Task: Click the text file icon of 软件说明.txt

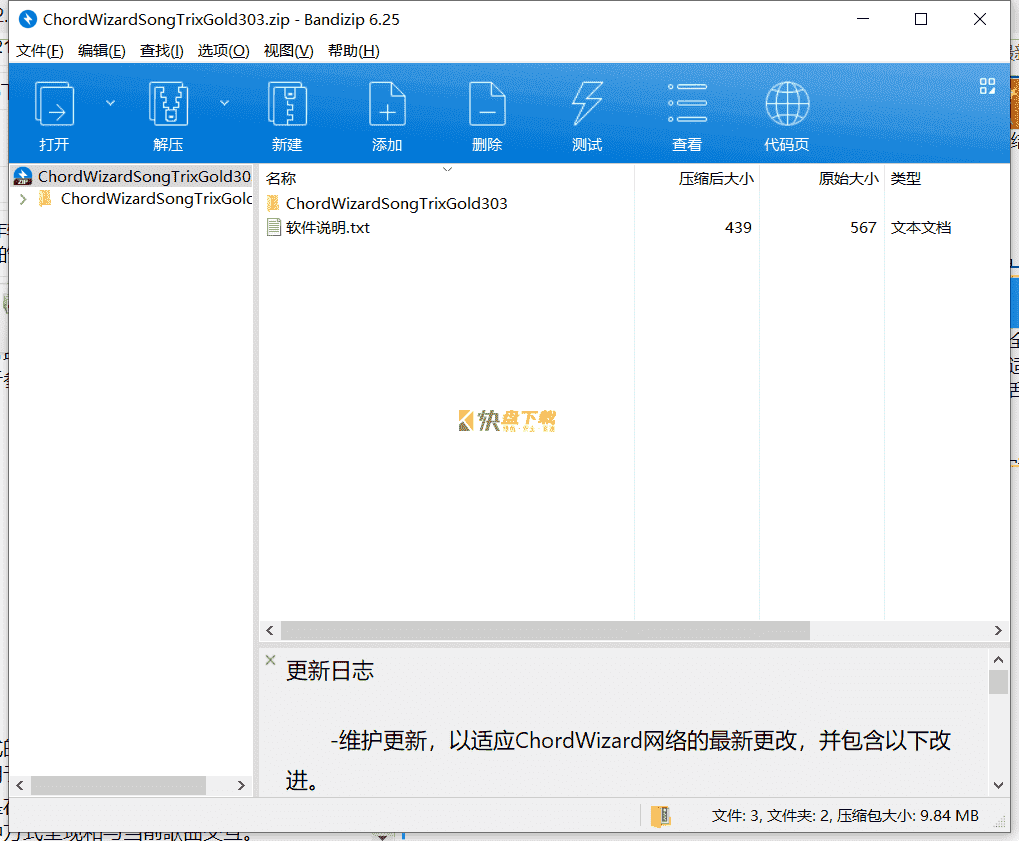Action: [x=274, y=227]
